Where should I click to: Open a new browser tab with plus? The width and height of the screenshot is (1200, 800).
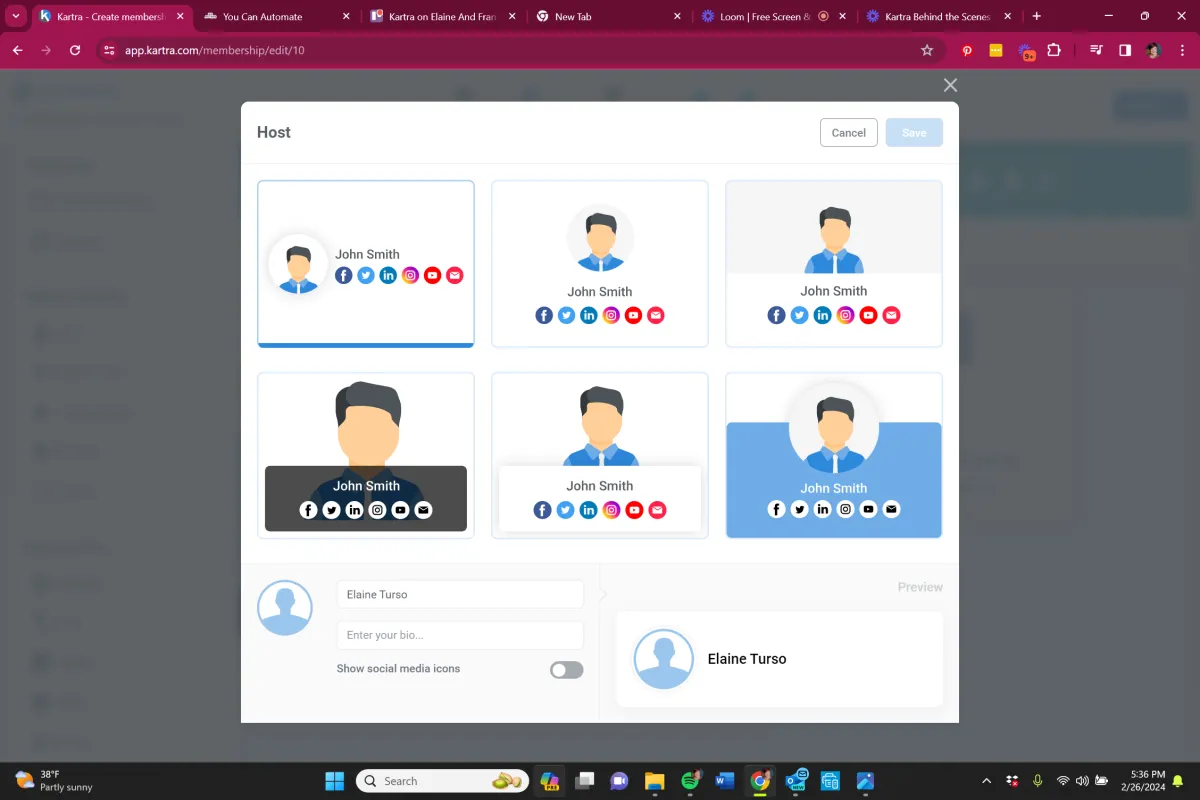1036,16
